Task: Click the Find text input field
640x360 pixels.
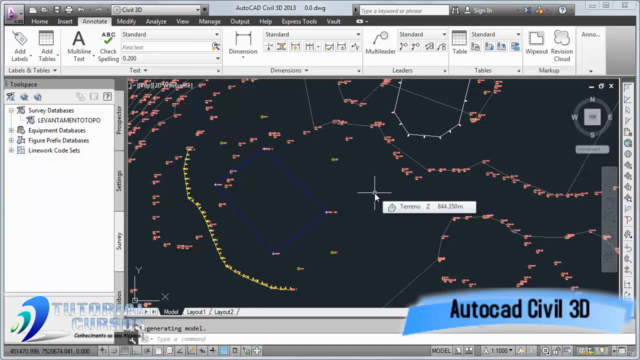Action: coord(166,47)
